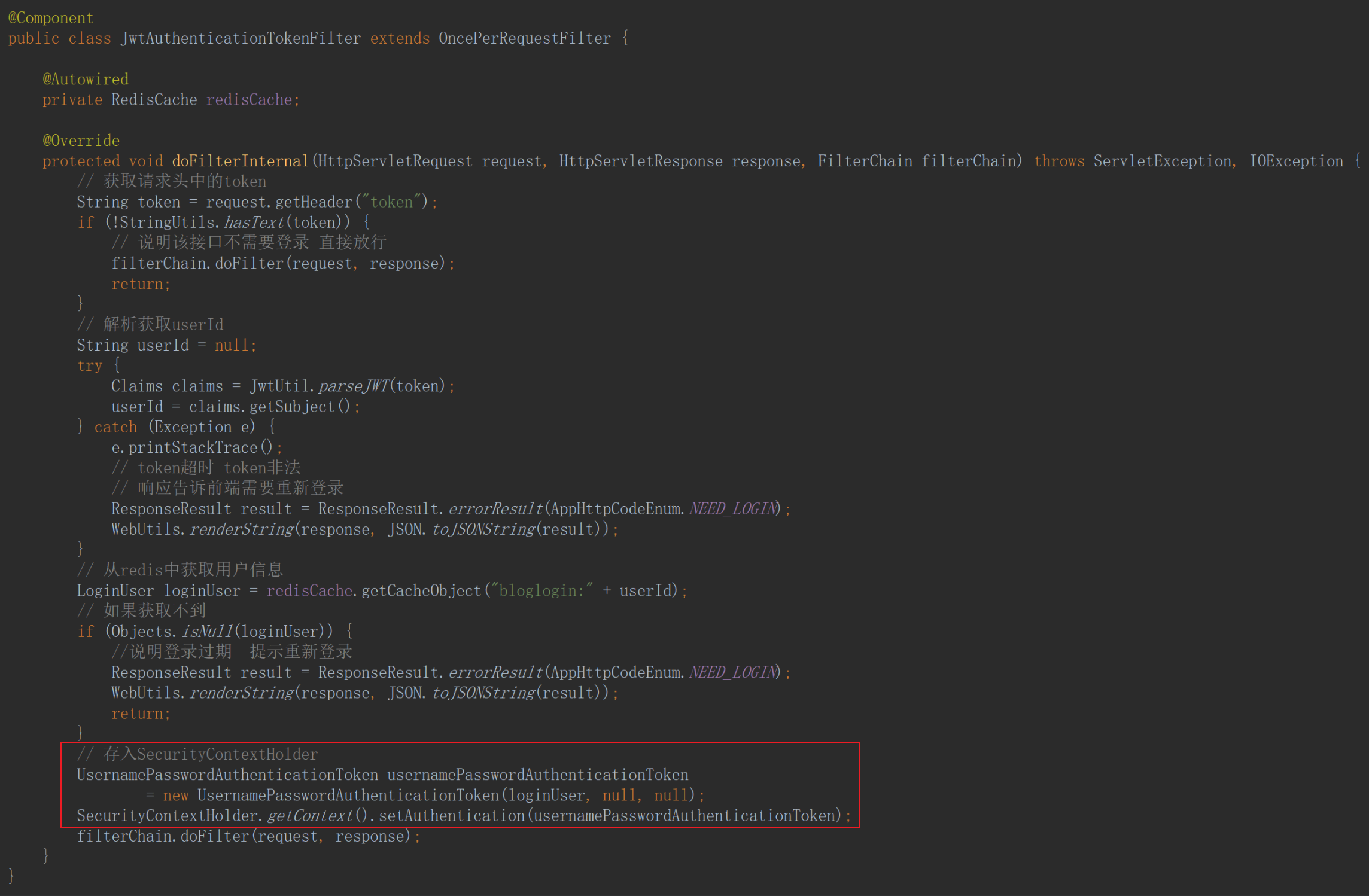The image size is (1369, 896).
Task: Click the isNull method call
Action: [207, 632]
